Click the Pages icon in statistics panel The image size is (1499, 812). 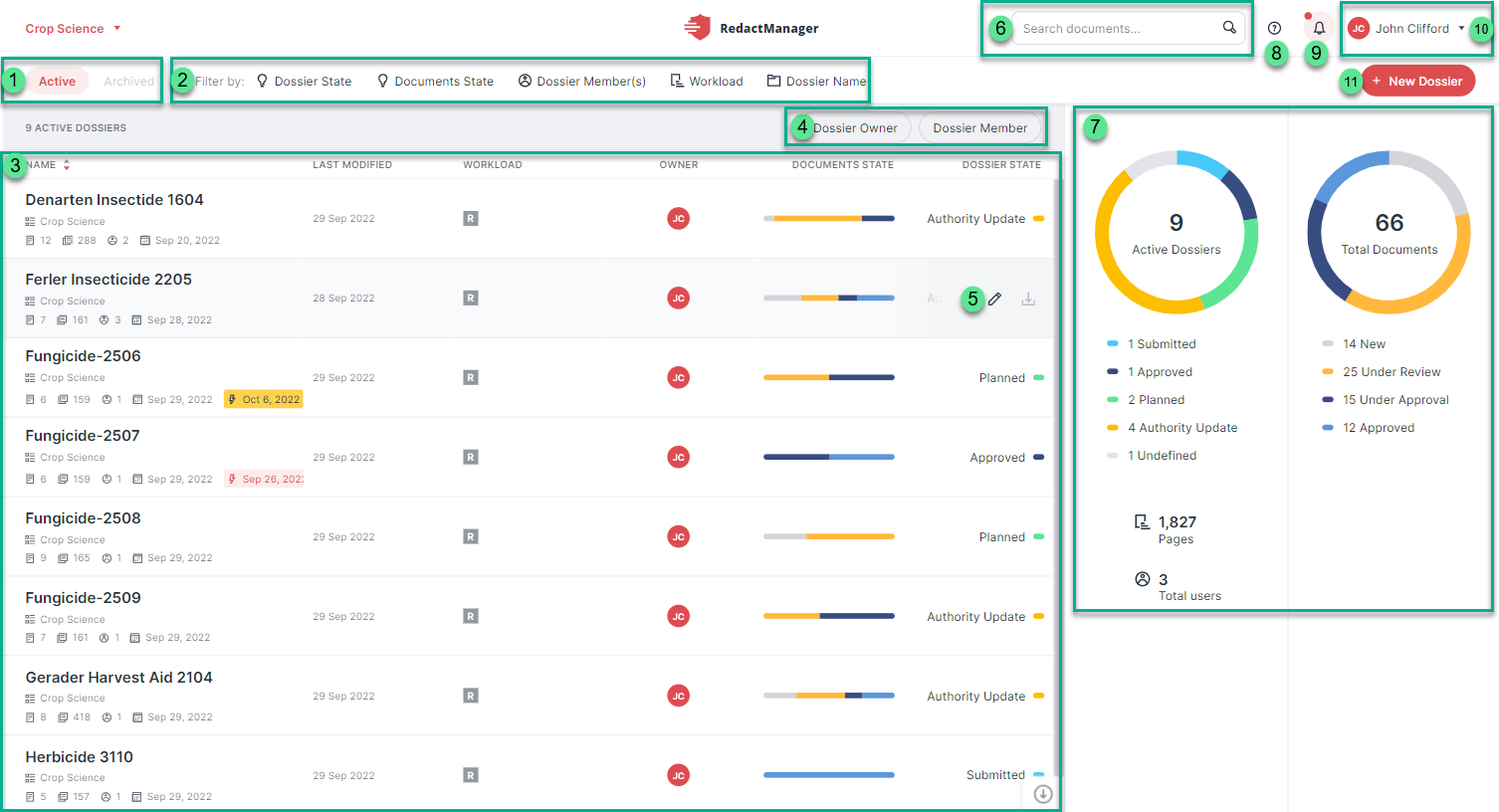[x=1142, y=521]
